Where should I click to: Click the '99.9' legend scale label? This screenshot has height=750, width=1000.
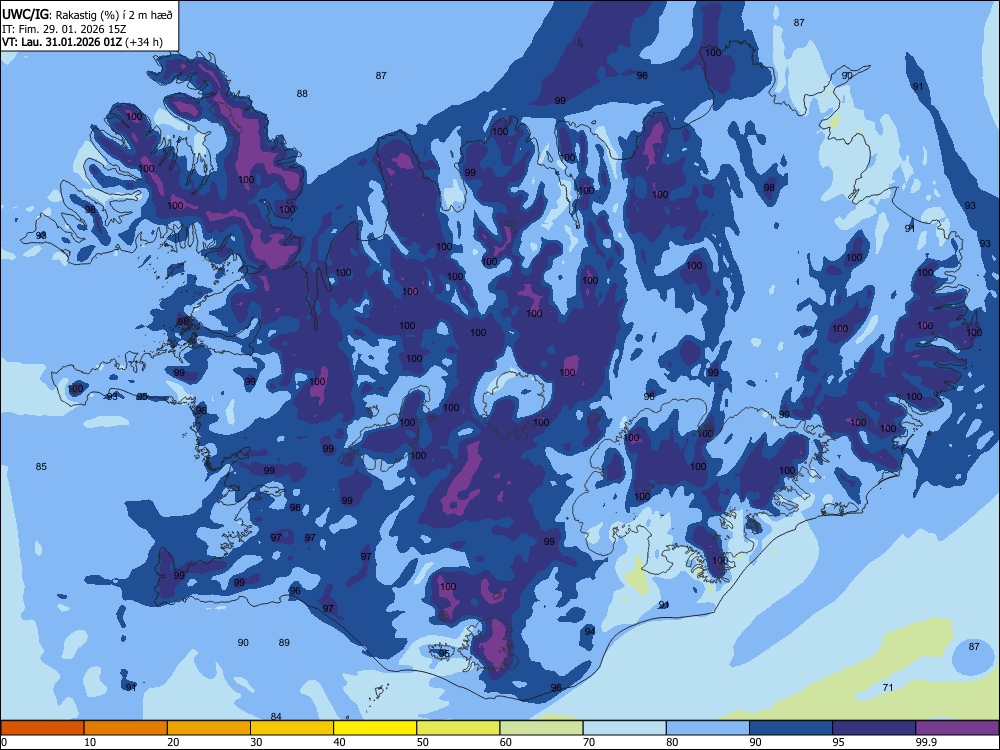tap(926, 742)
